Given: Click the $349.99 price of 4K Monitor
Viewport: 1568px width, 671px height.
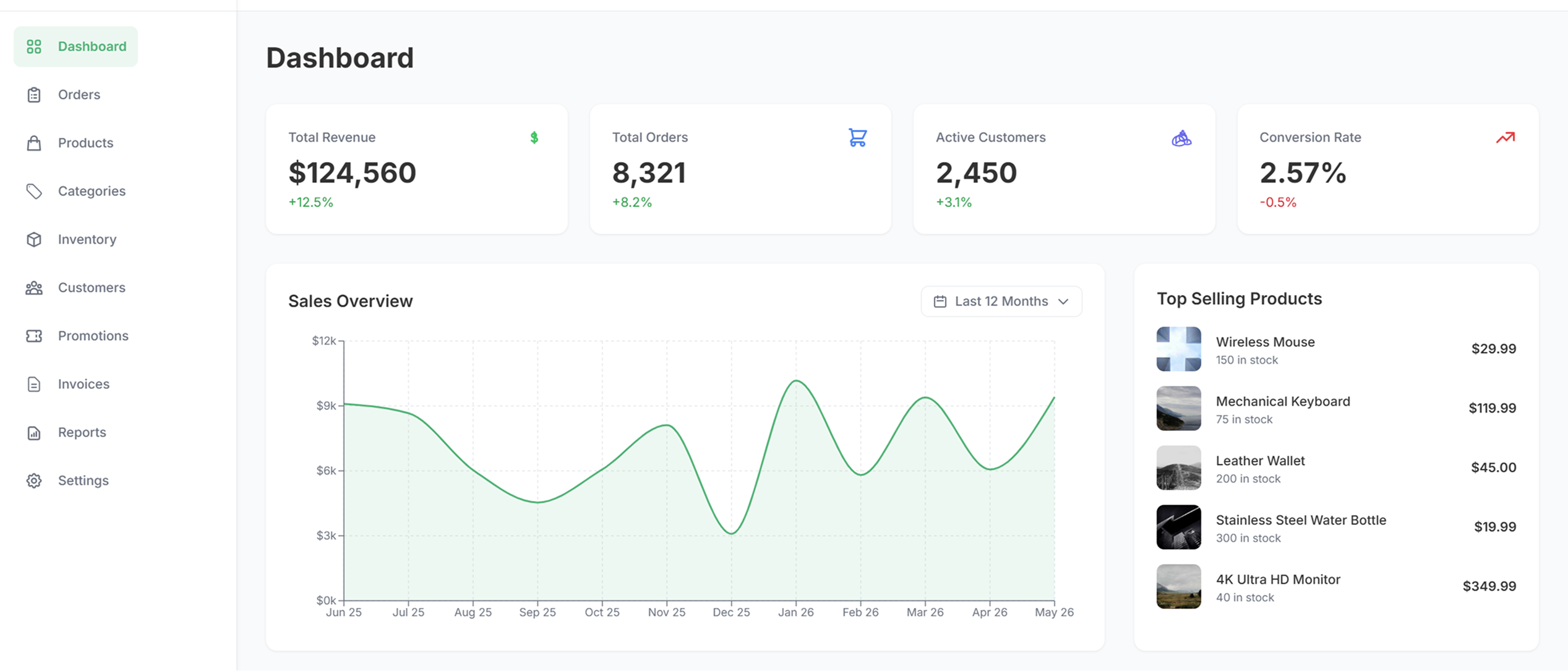Looking at the screenshot, I should (x=1489, y=586).
